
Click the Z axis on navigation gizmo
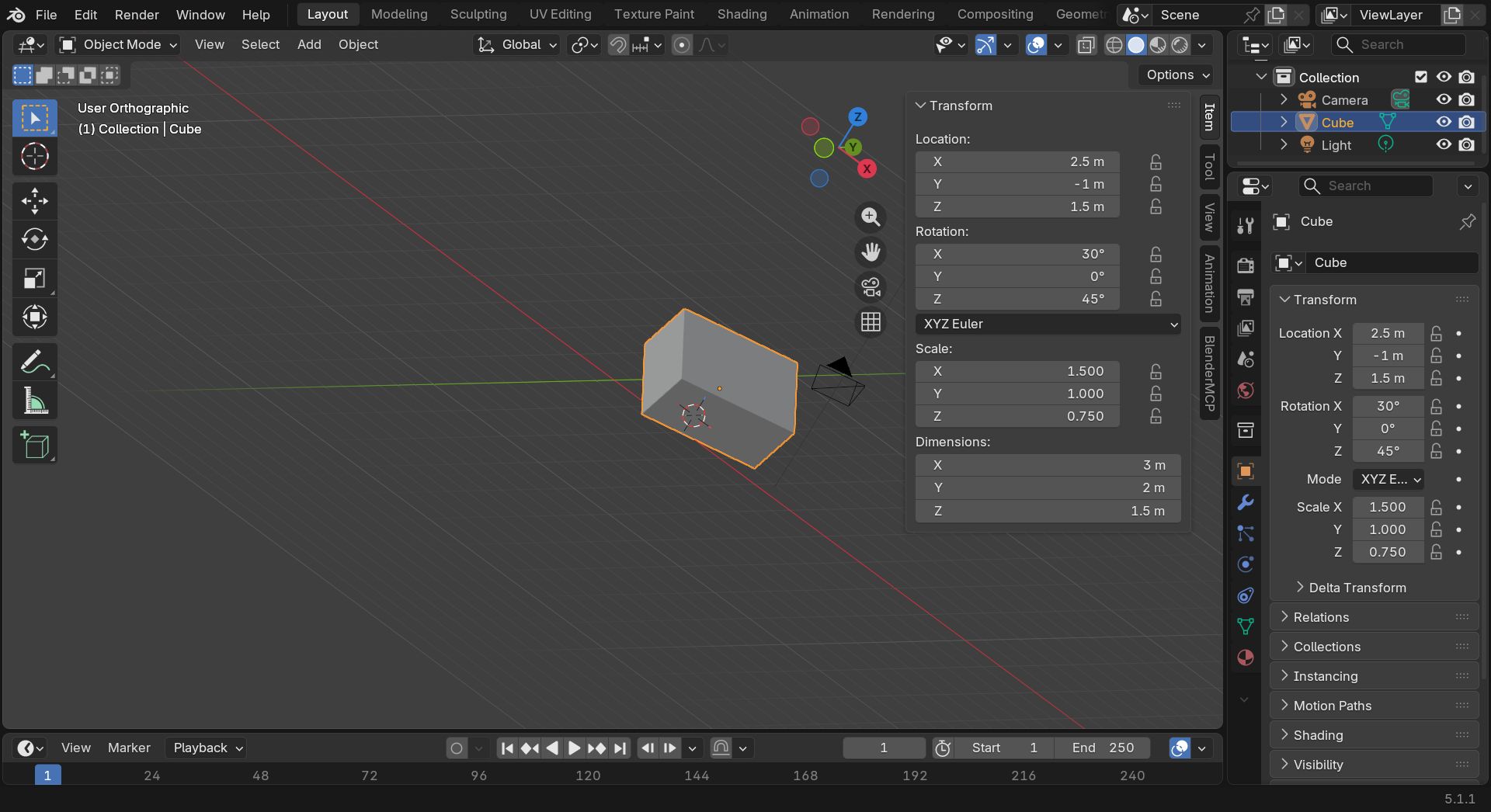[857, 117]
